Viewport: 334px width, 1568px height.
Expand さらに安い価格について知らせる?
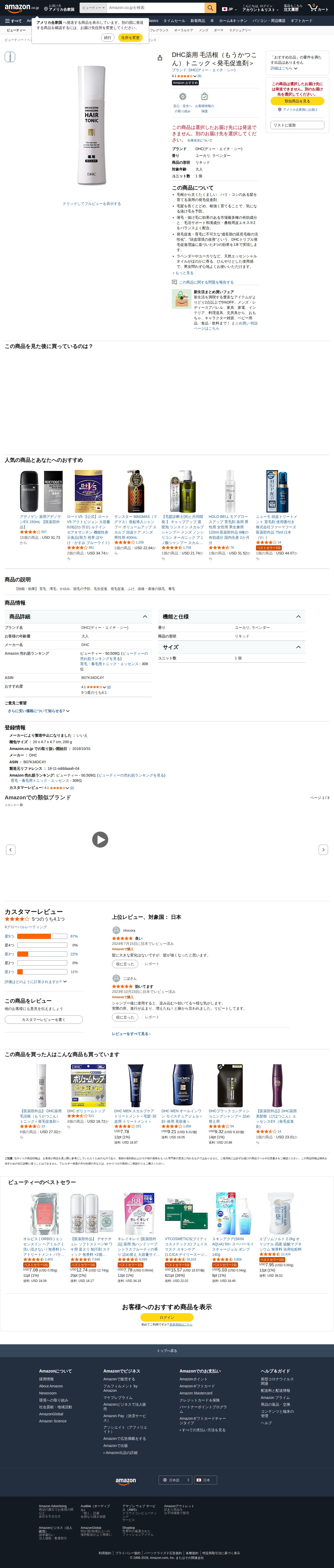[x=39, y=711]
